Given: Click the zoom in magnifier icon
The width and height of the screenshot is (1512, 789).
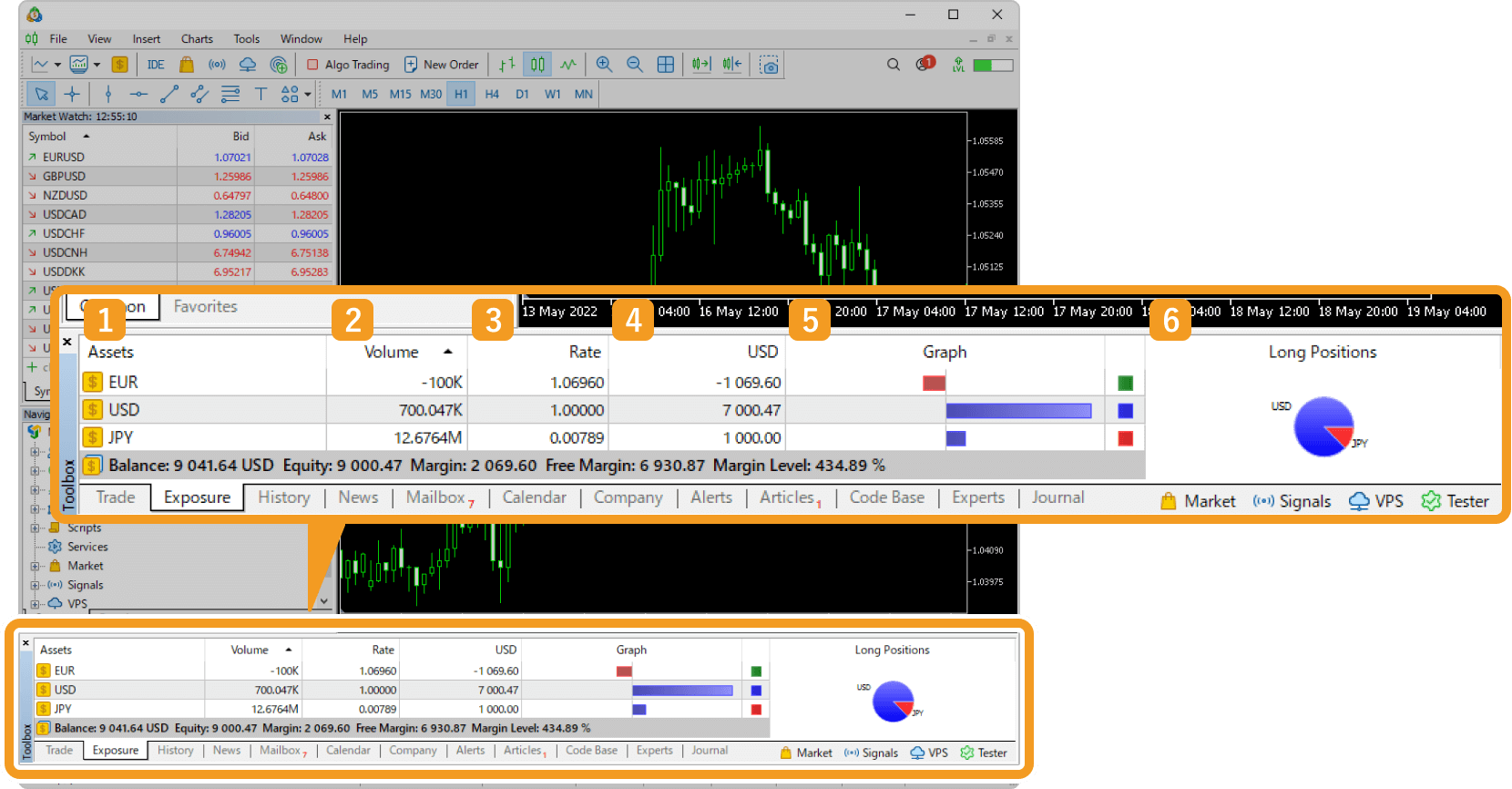Looking at the screenshot, I should tap(604, 65).
